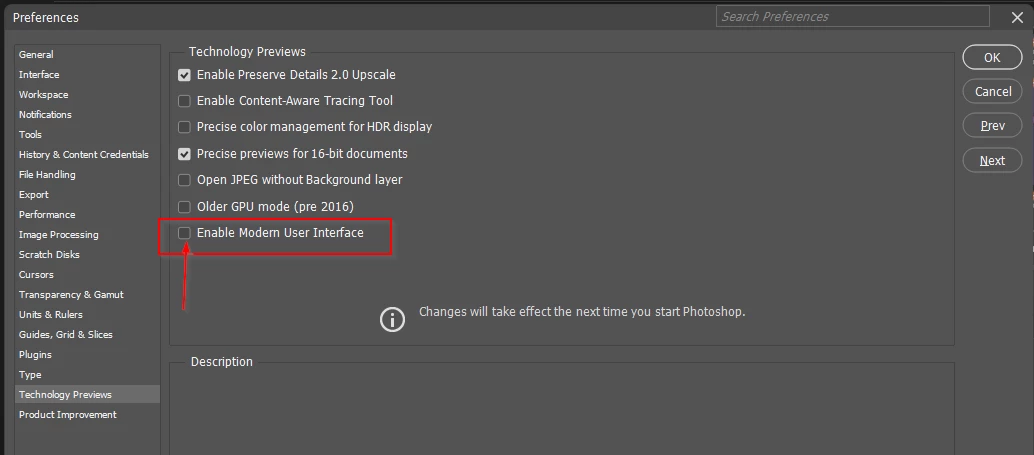This screenshot has width=1034, height=455.
Task: Open the General preferences category
Action: (87, 55)
